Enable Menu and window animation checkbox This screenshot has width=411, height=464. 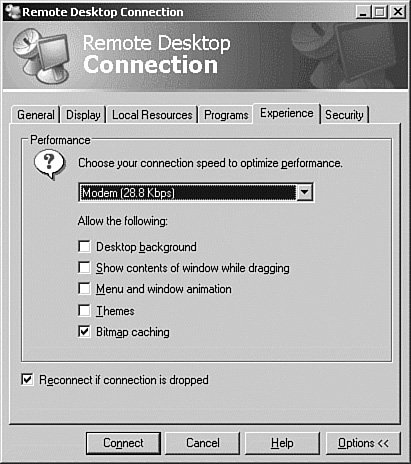coord(84,289)
